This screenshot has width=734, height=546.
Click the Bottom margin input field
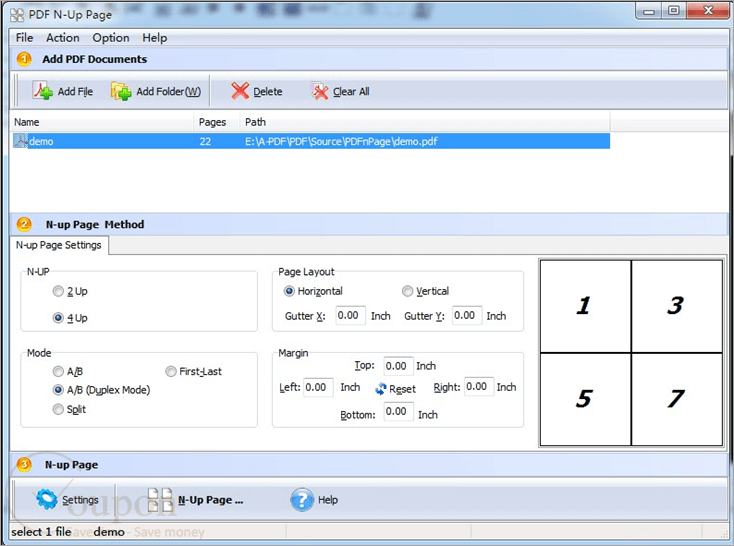(x=398, y=412)
